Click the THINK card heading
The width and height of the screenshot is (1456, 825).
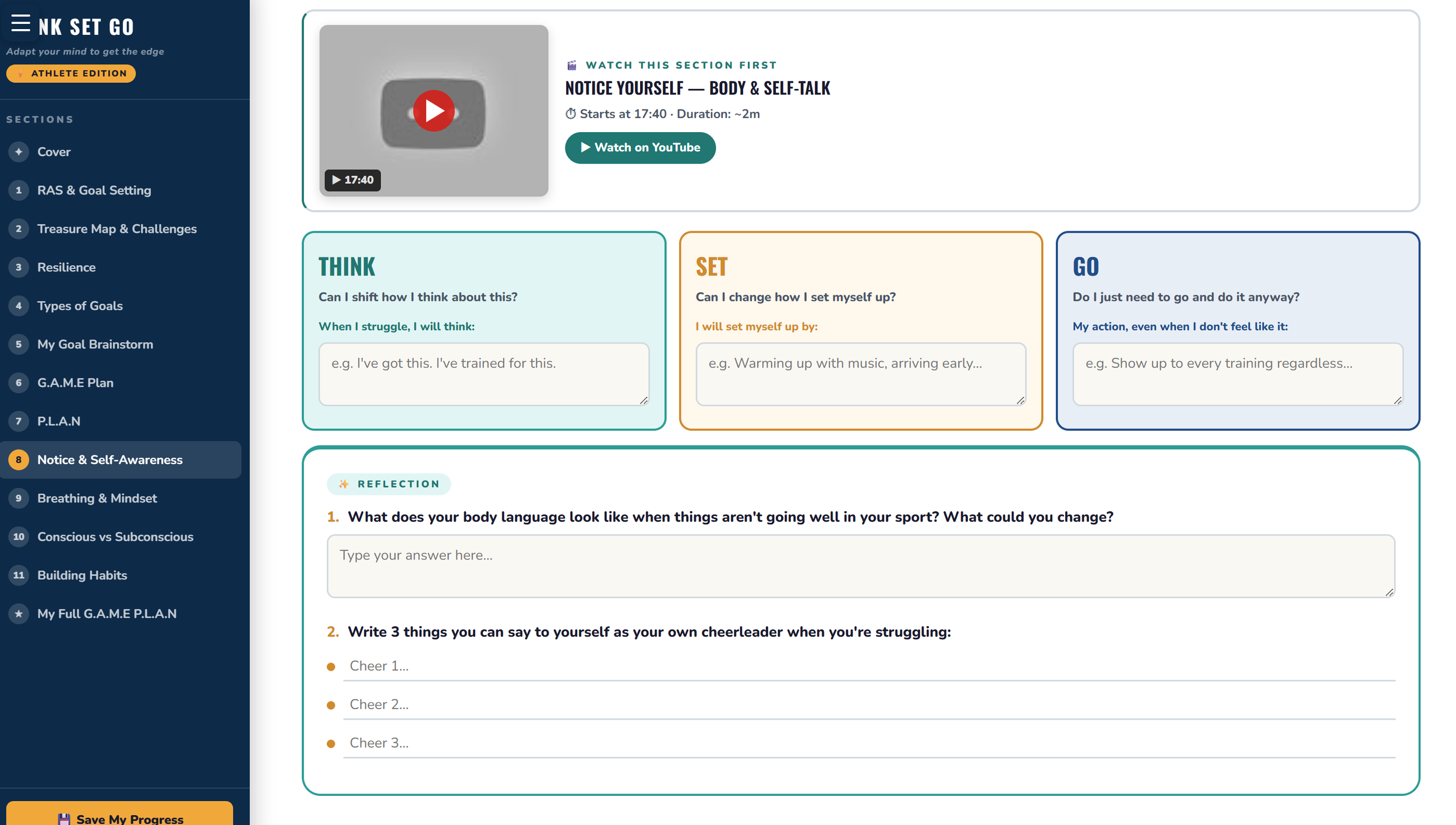(347, 267)
